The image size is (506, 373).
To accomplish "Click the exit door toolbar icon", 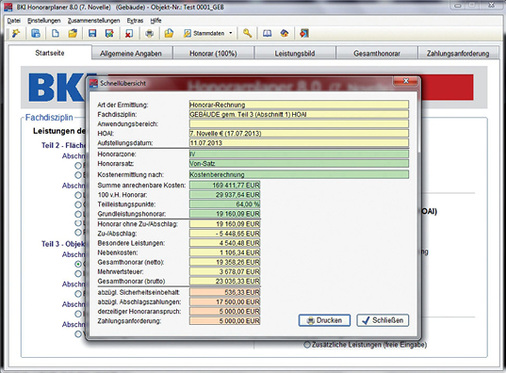I will (304, 33).
